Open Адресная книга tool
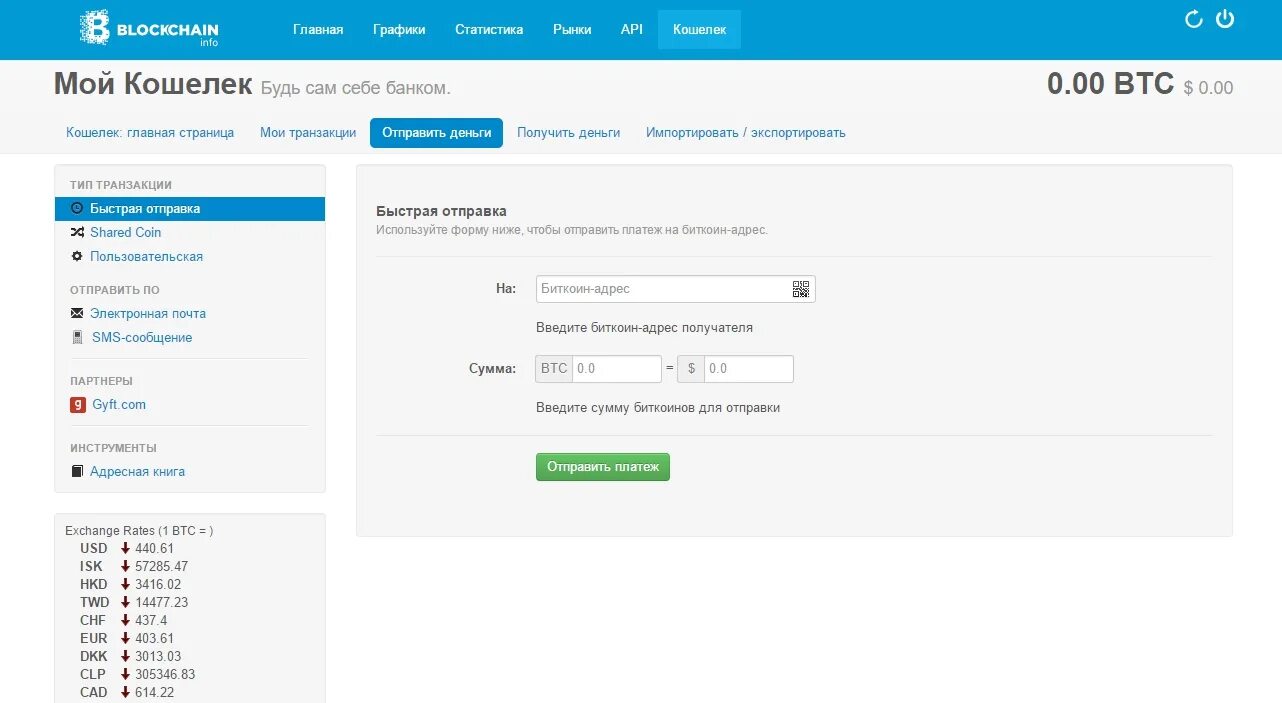The height and width of the screenshot is (703, 1282). (x=137, y=471)
